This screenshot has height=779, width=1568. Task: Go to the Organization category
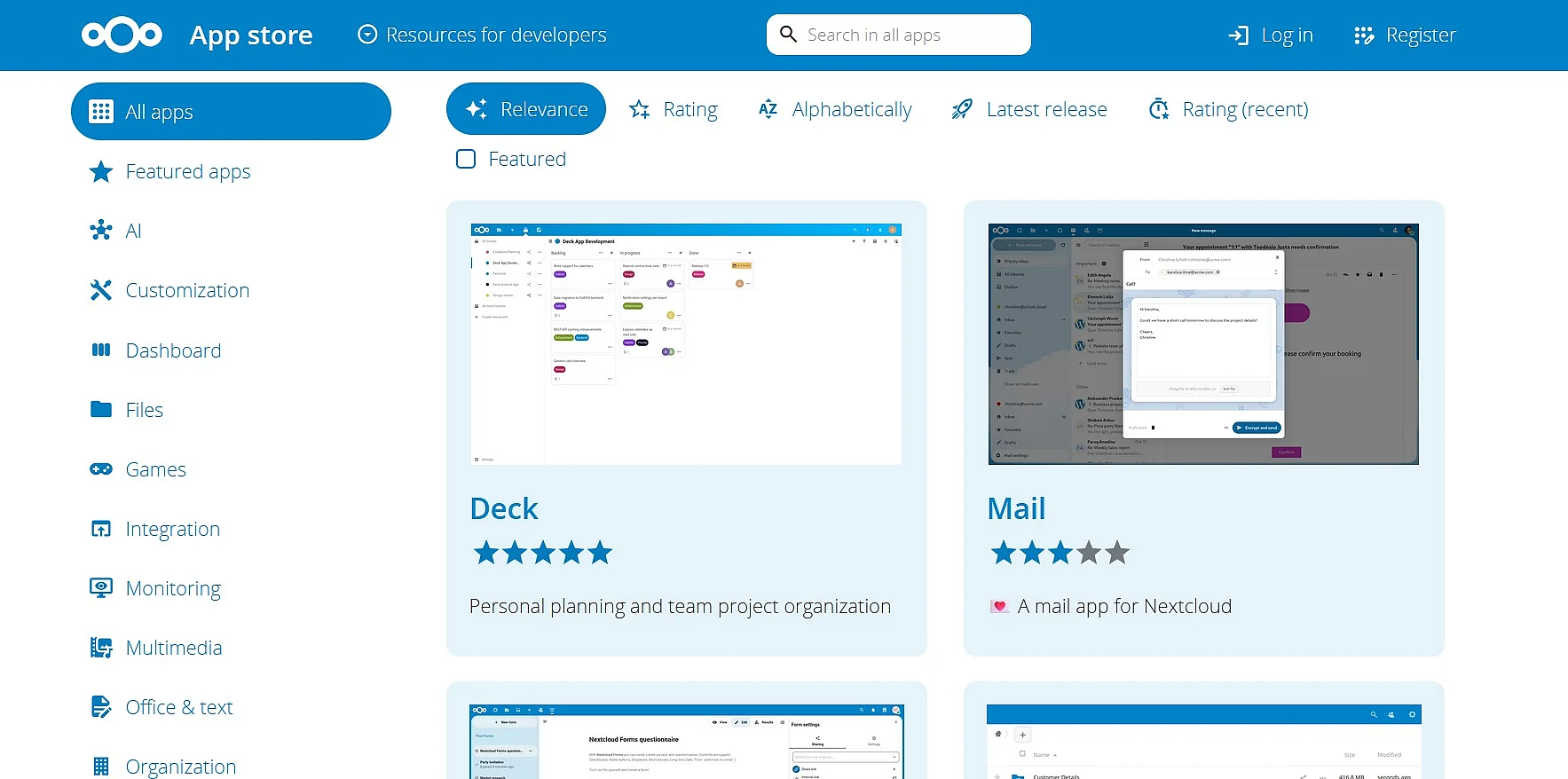tap(181, 767)
